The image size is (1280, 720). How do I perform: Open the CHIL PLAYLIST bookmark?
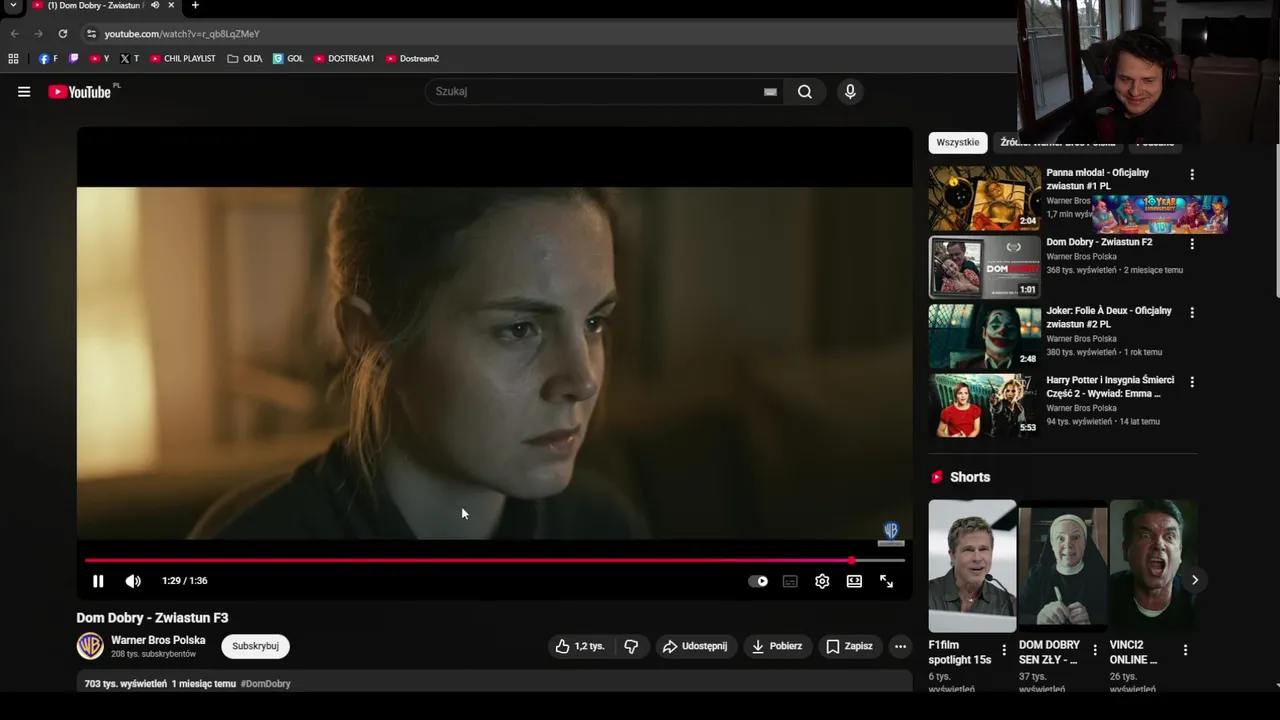(183, 59)
